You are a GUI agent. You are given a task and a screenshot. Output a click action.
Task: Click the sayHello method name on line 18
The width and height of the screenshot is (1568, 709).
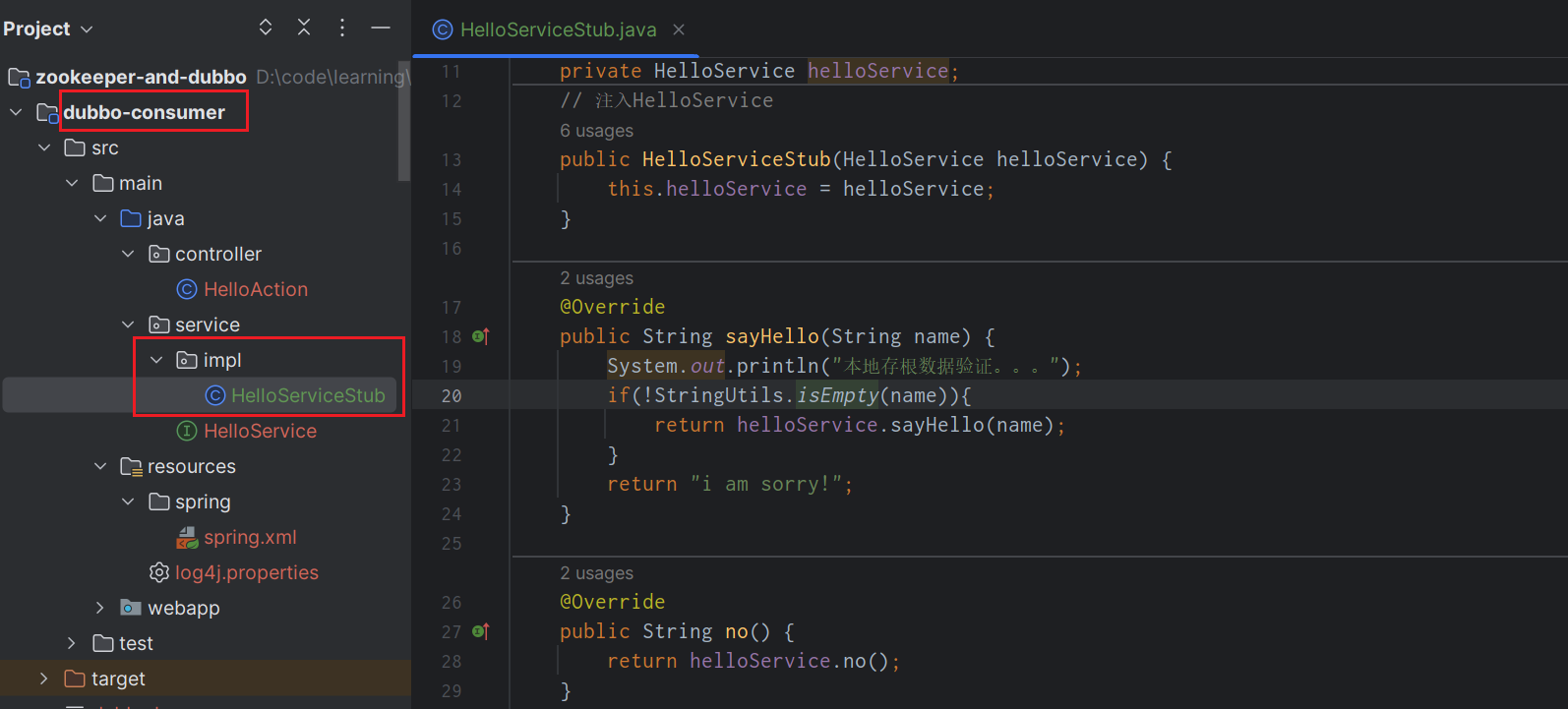(772, 336)
